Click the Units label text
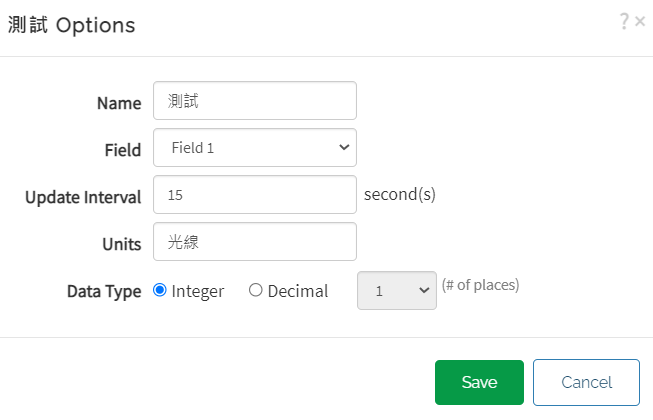 point(122,244)
